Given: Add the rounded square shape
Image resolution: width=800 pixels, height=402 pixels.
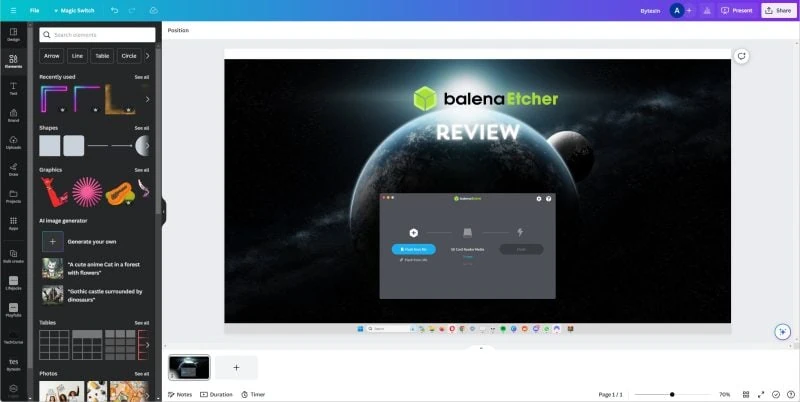Looking at the screenshot, I should 73,146.
